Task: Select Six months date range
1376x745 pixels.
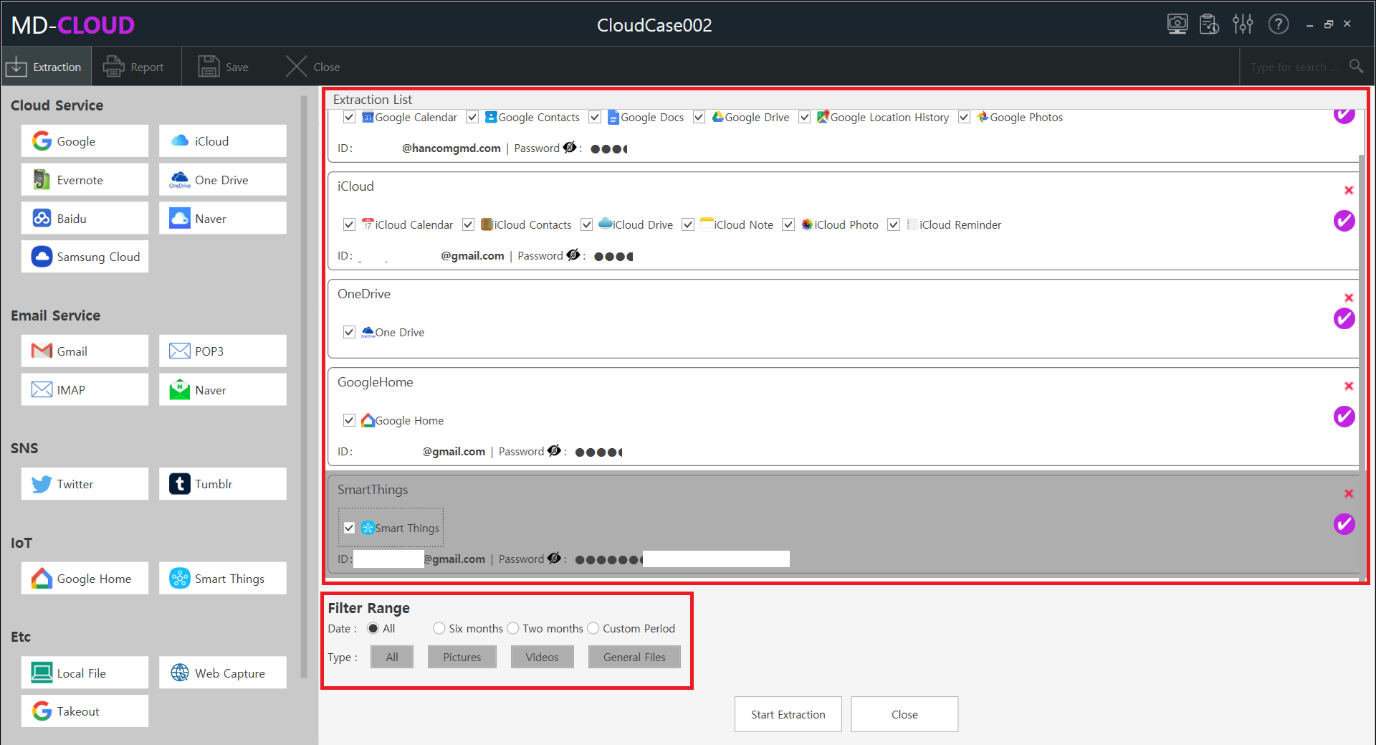Action: pos(439,629)
